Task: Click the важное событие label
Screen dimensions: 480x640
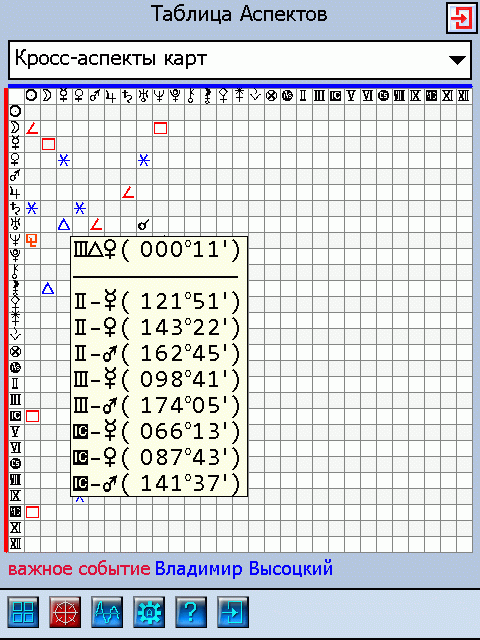Action: pyautogui.click(x=79, y=569)
